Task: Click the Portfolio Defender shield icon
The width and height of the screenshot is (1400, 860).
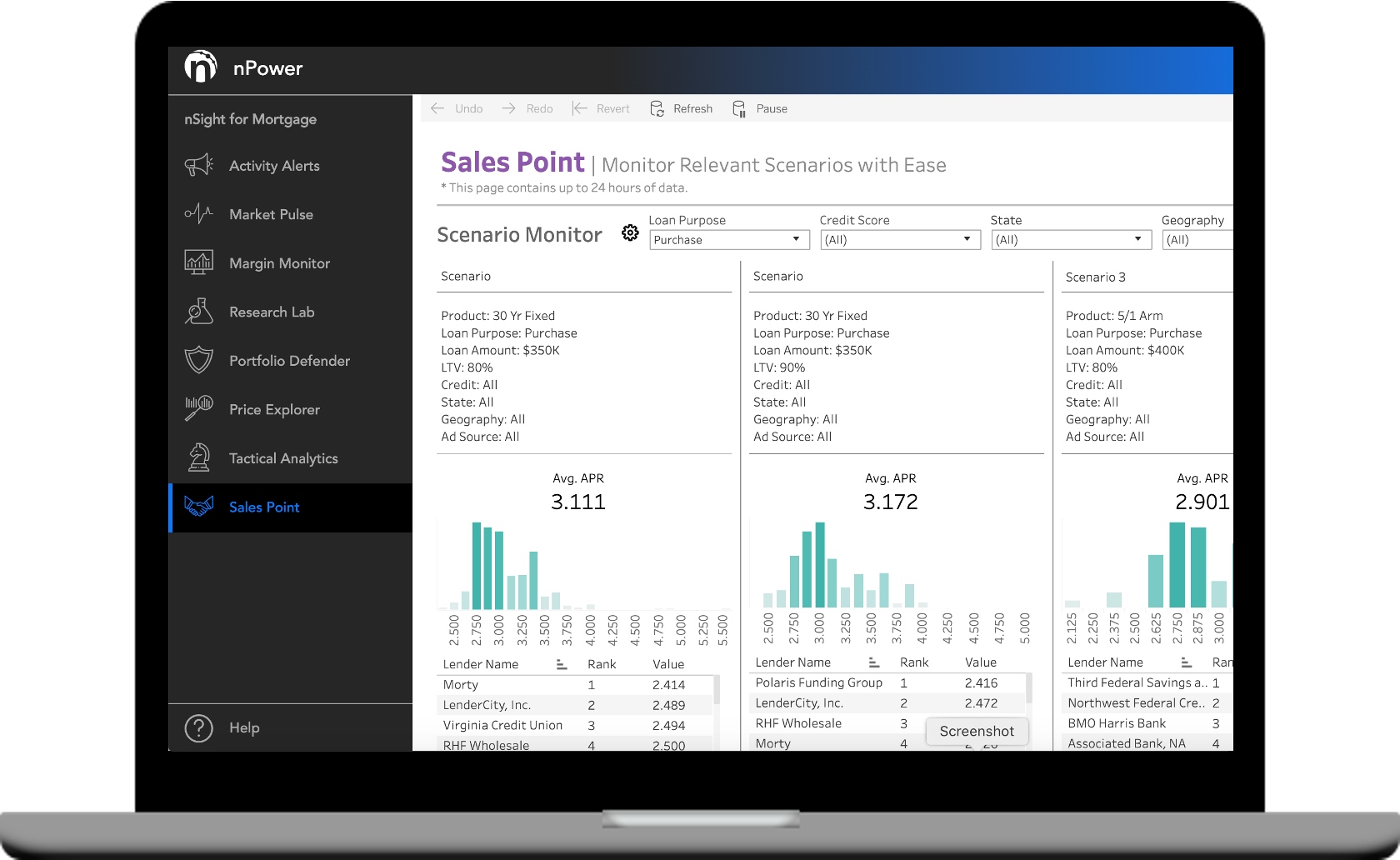Action: tap(198, 360)
